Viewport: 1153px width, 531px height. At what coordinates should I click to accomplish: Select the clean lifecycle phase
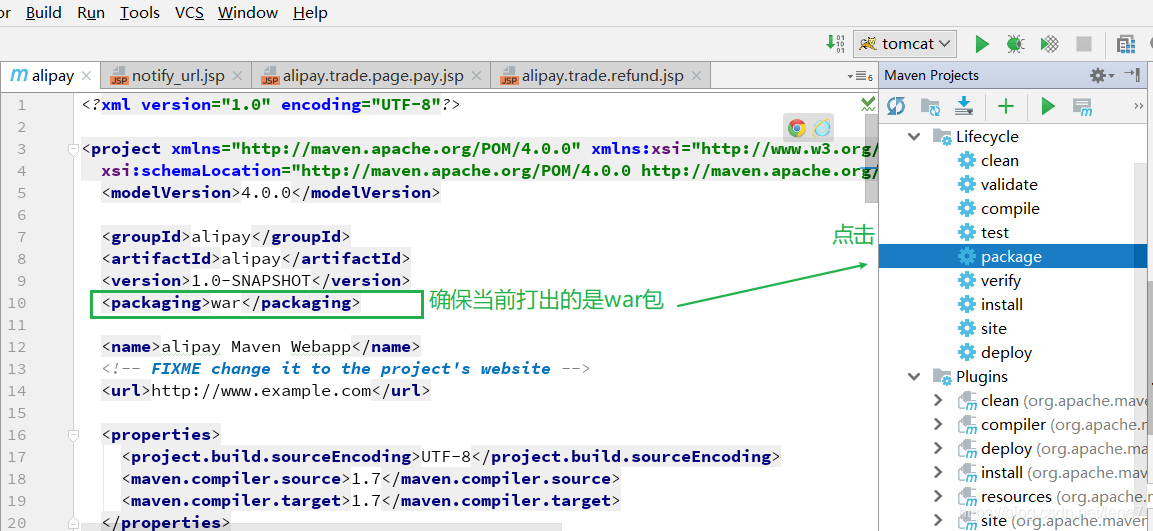(x=999, y=160)
